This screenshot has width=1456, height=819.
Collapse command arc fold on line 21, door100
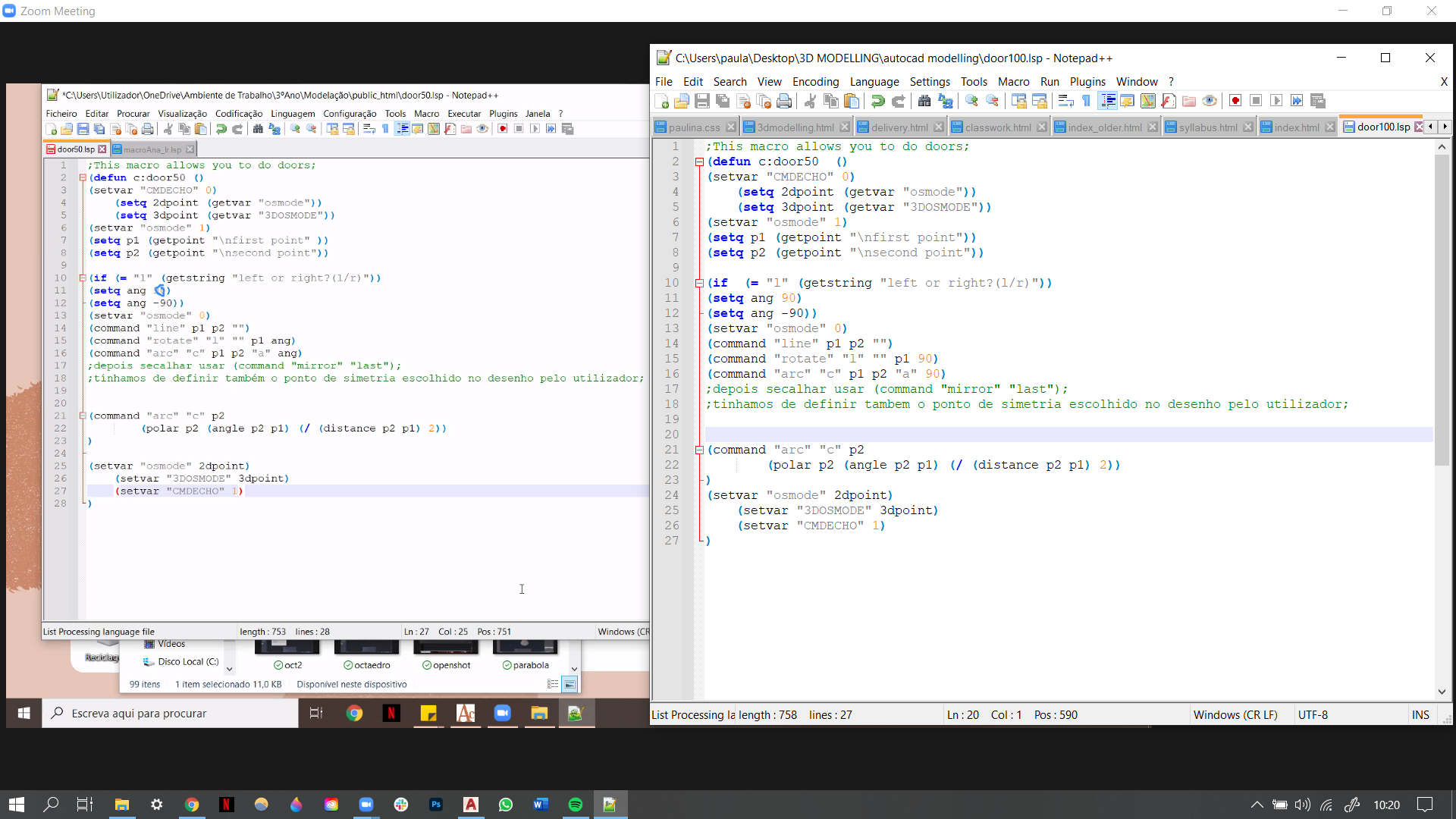tap(699, 450)
